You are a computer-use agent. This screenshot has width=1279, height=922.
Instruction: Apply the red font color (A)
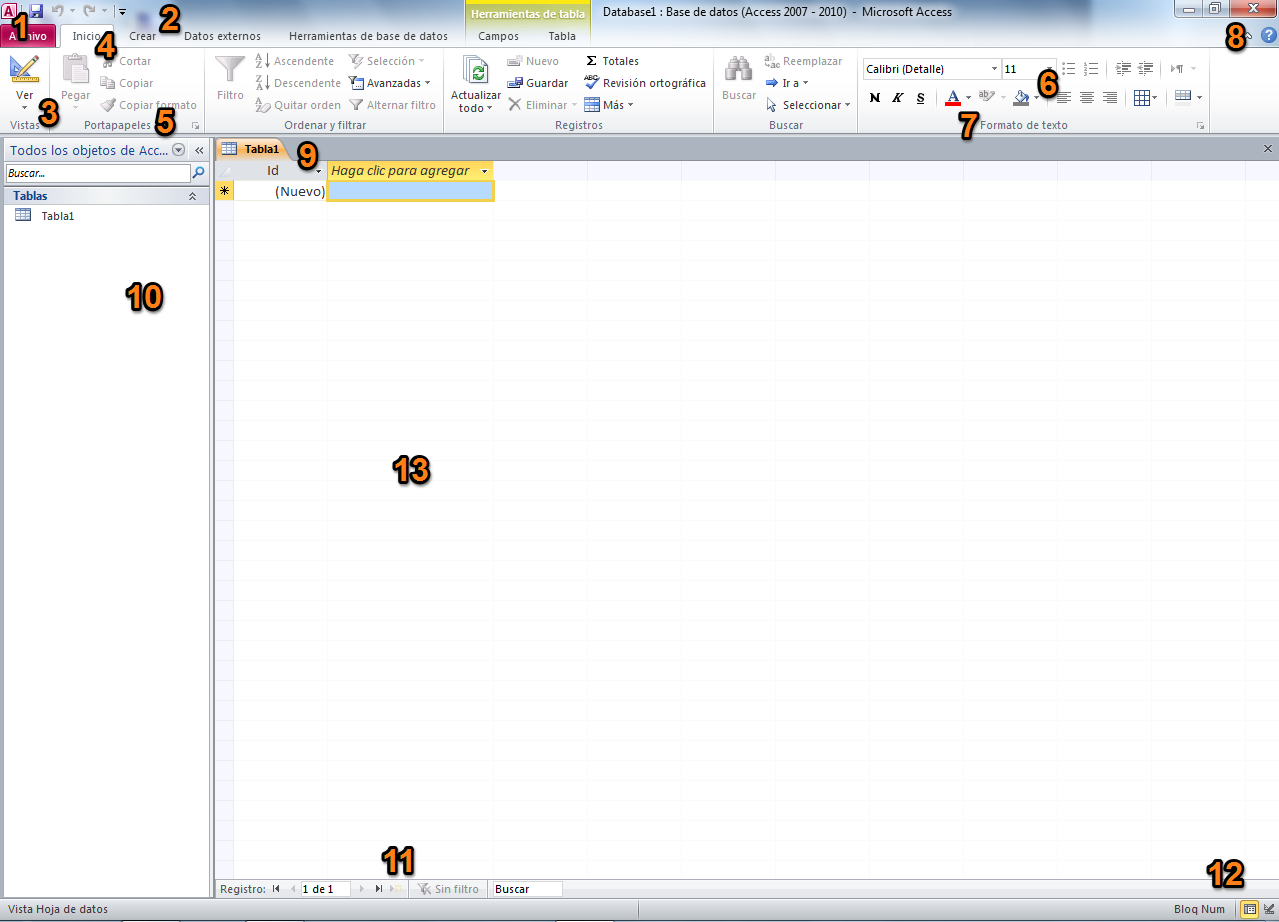pyautogui.click(x=952, y=98)
